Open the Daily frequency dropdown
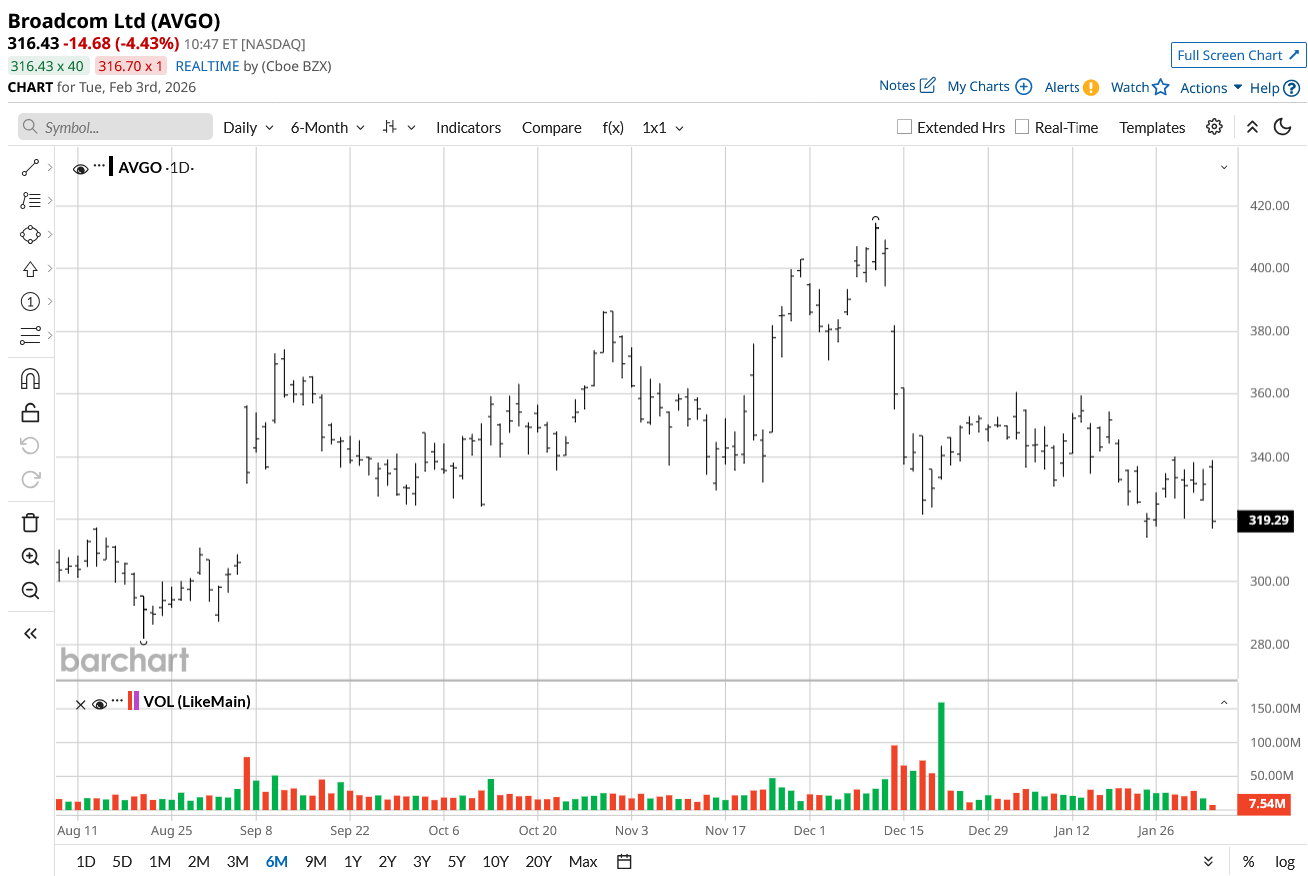The height and width of the screenshot is (876, 1308). [x=248, y=127]
